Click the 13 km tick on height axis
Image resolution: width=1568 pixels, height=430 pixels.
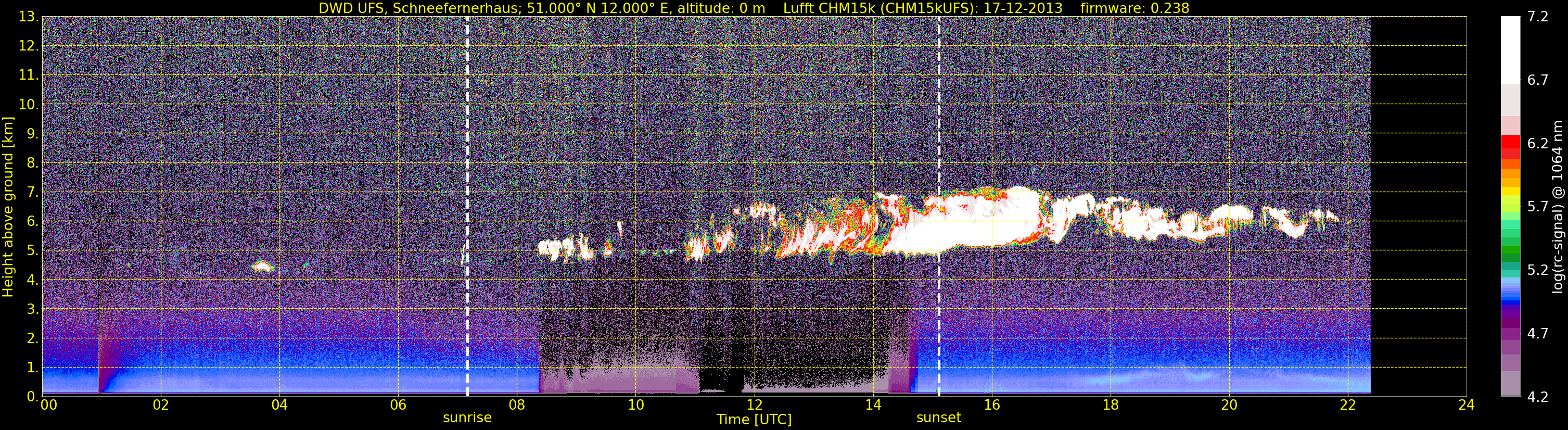[28, 17]
